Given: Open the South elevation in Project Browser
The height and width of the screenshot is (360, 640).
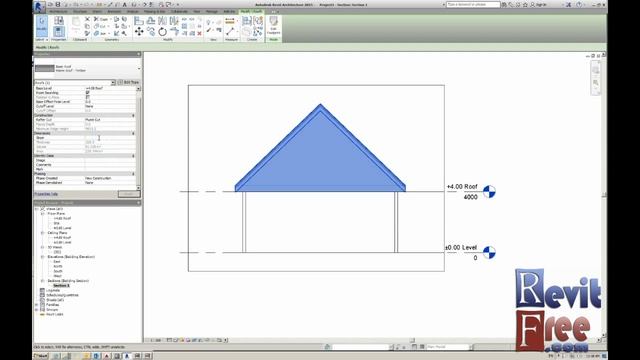Looking at the screenshot, I should point(58,271).
